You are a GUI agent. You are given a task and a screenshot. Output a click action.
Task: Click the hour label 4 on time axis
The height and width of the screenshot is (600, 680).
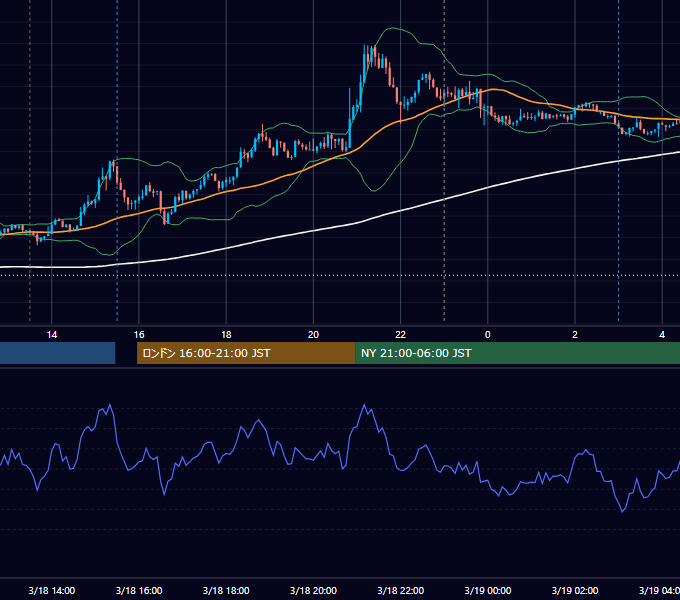point(662,335)
